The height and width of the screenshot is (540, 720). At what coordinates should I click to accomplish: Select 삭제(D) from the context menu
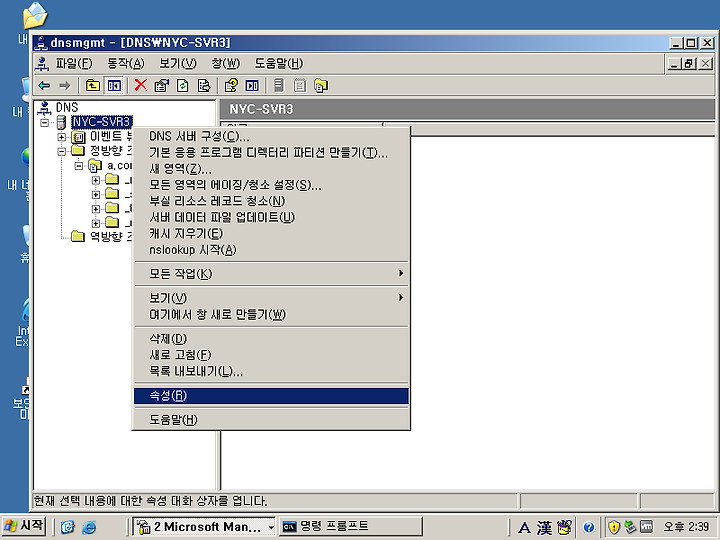pyautogui.click(x=271, y=339)
